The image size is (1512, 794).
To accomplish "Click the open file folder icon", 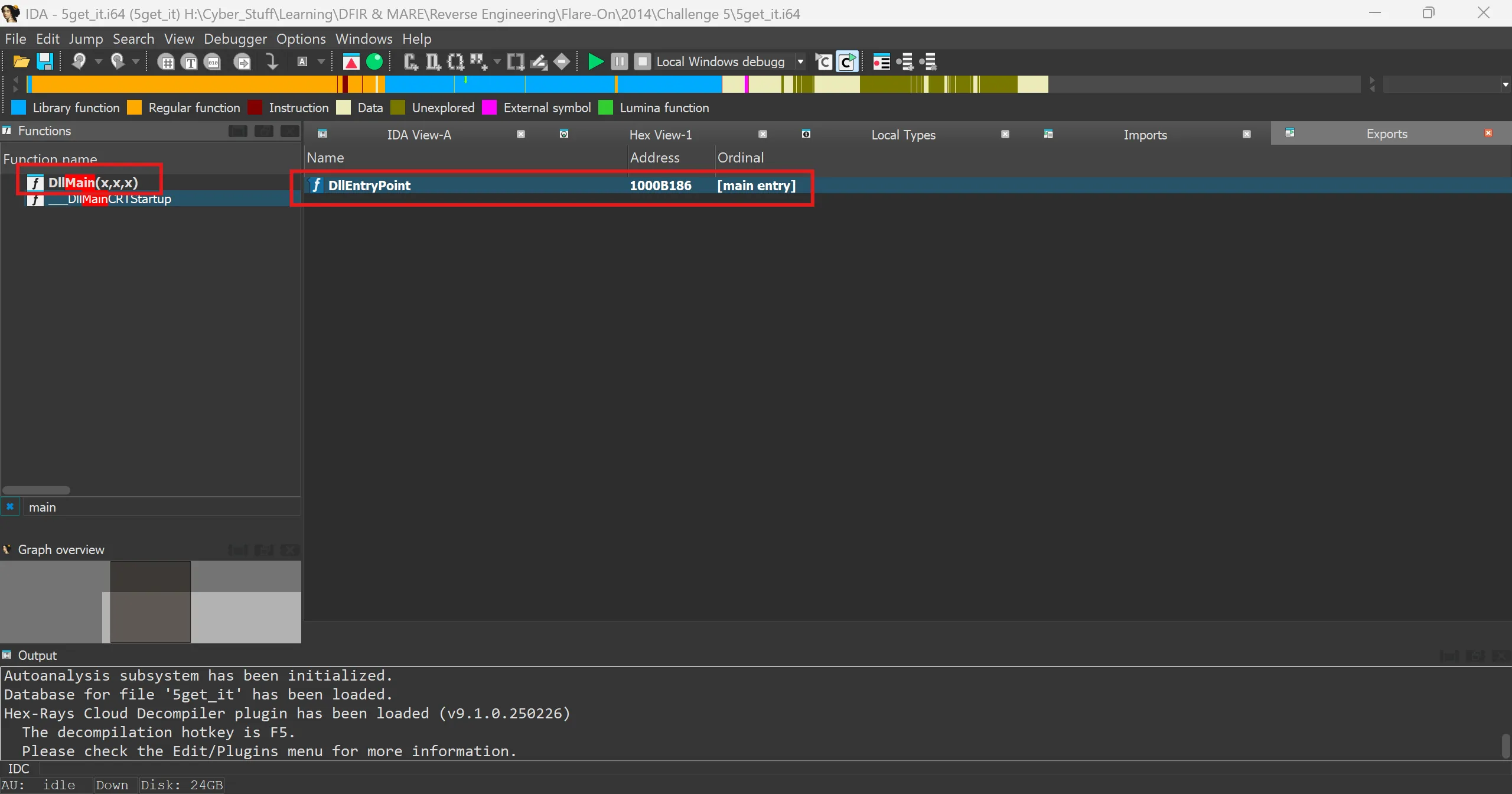I will [x=21, y=61].
